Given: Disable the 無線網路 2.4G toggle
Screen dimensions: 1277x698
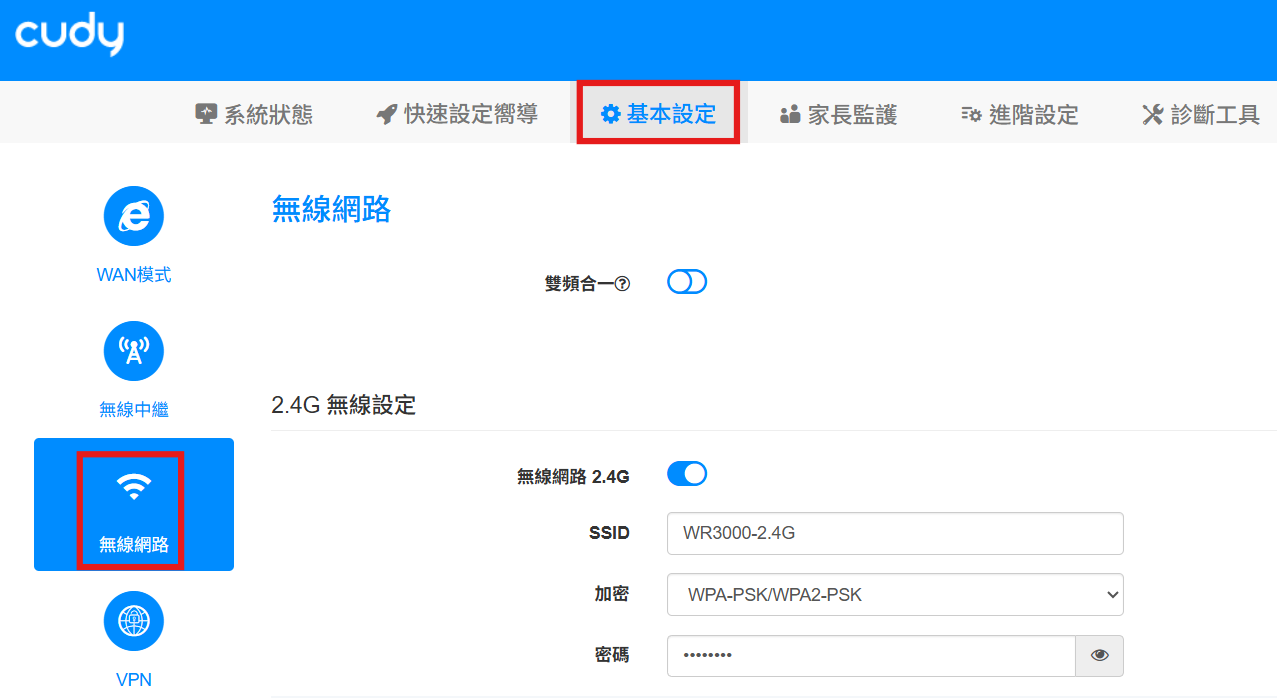Looking at the screenshot, I should pos(687,474).
